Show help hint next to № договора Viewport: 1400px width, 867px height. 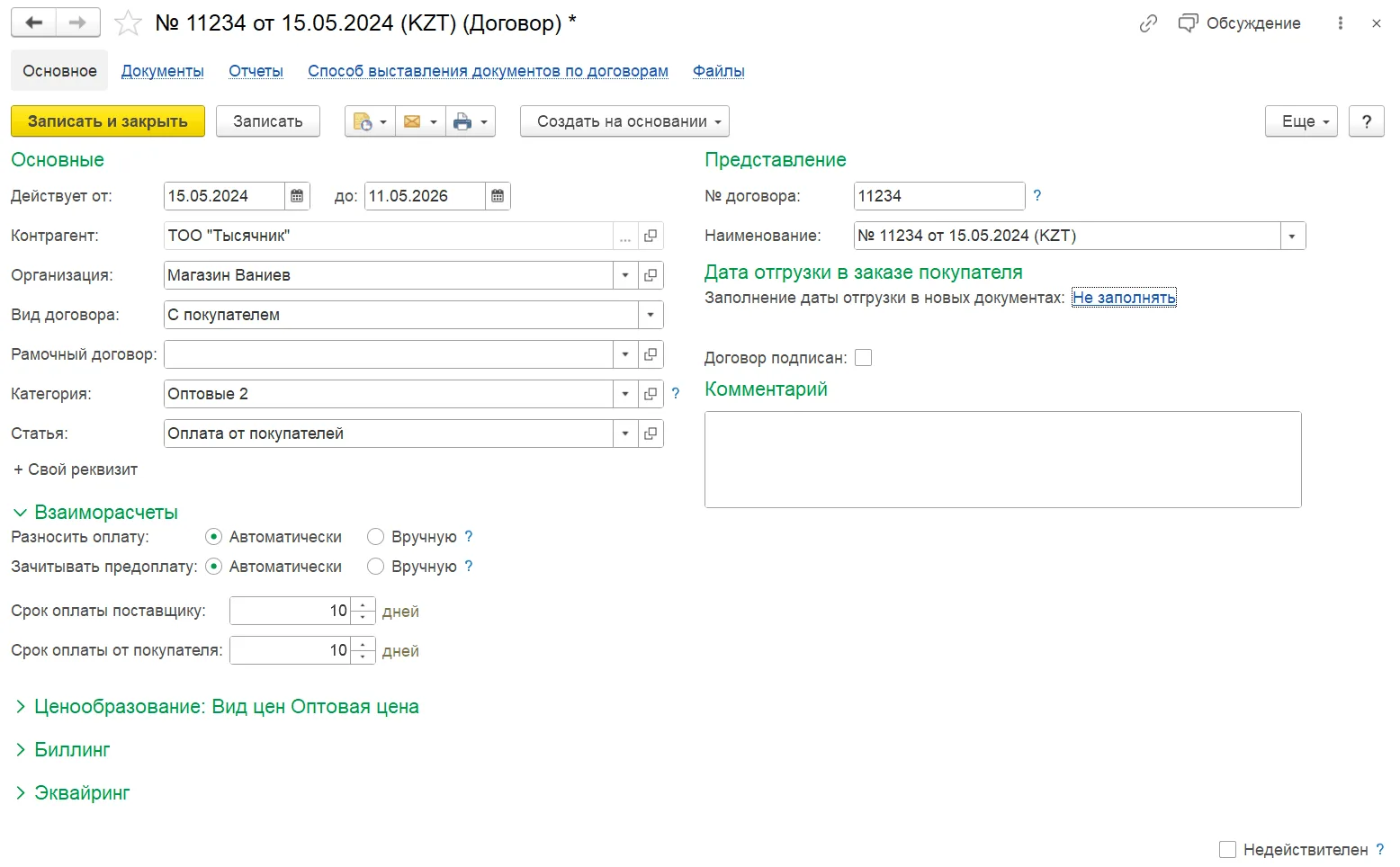pos(1037,195)
